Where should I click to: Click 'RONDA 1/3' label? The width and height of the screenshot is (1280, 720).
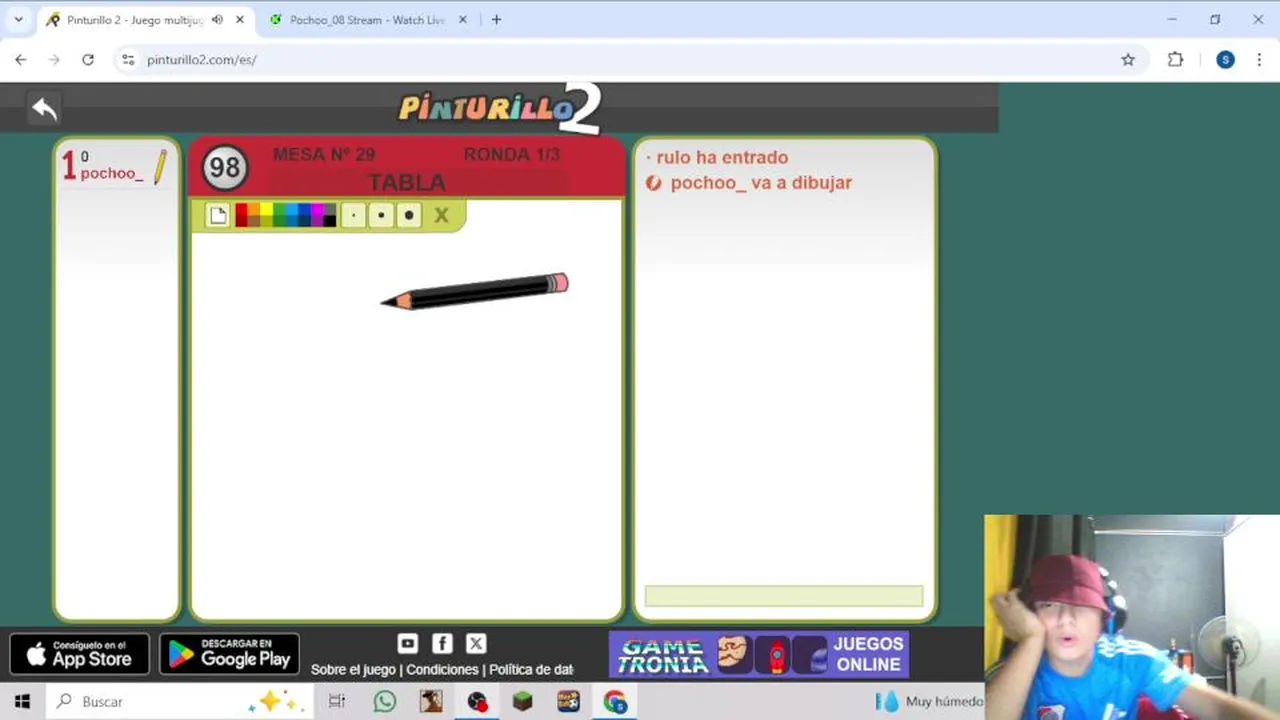click(x=512, y=154)
